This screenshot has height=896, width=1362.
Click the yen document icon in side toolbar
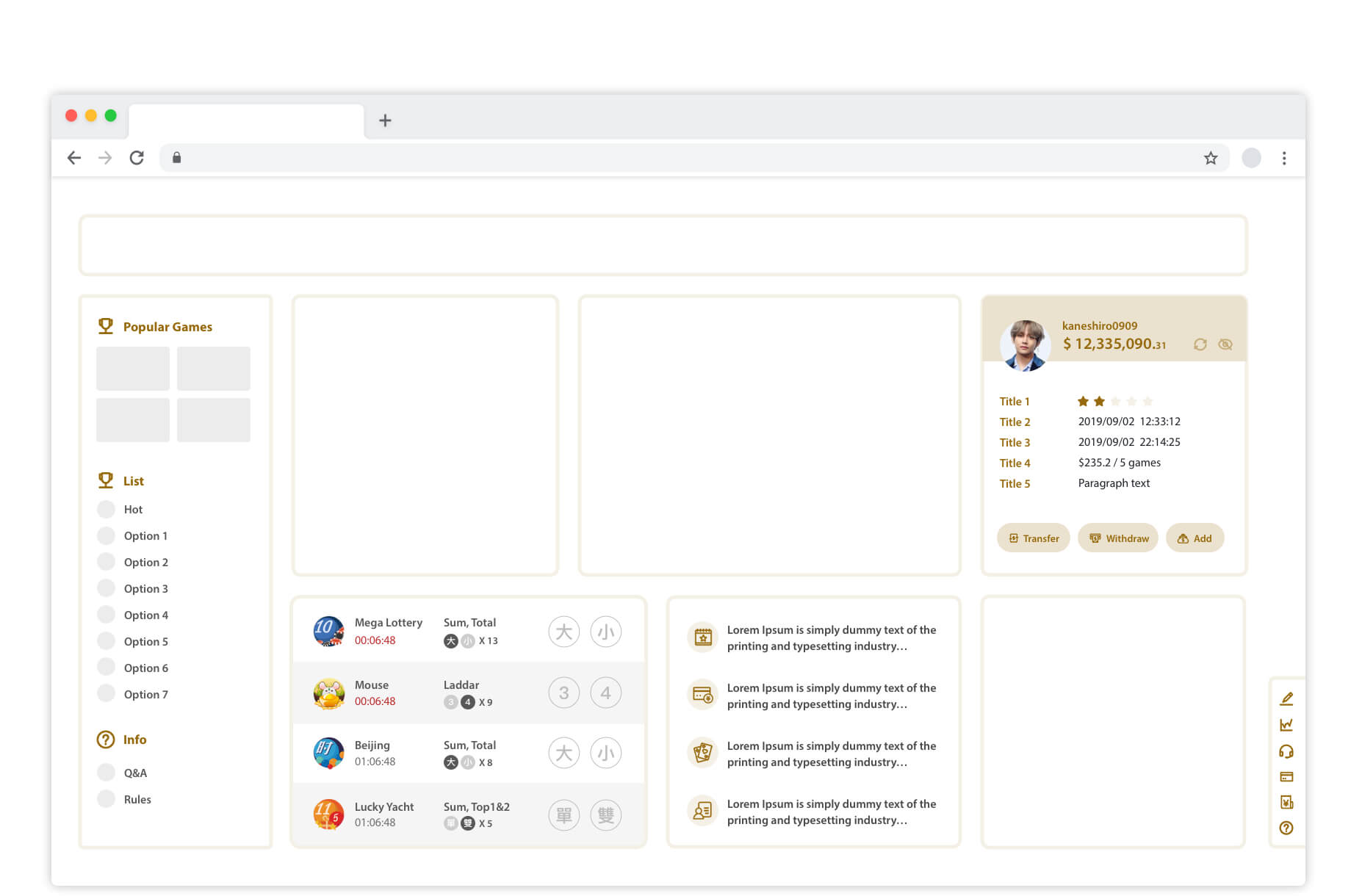click(1286, 802)
